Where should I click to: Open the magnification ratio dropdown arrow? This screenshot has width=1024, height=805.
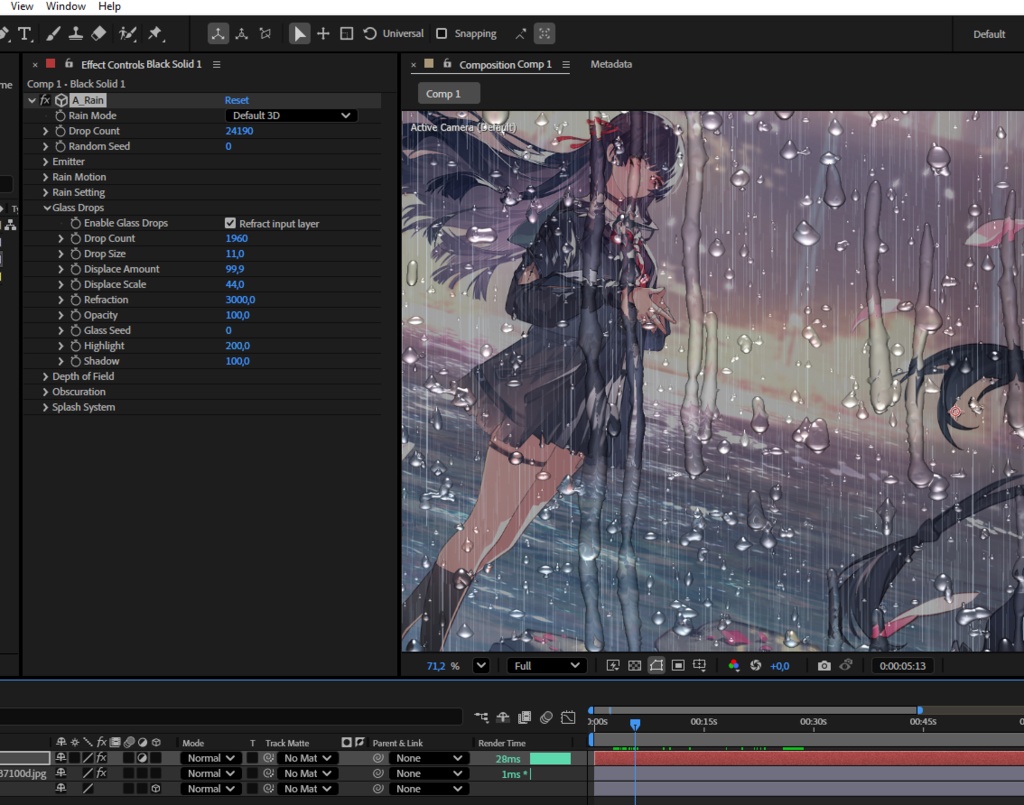[x=481, y=666]
